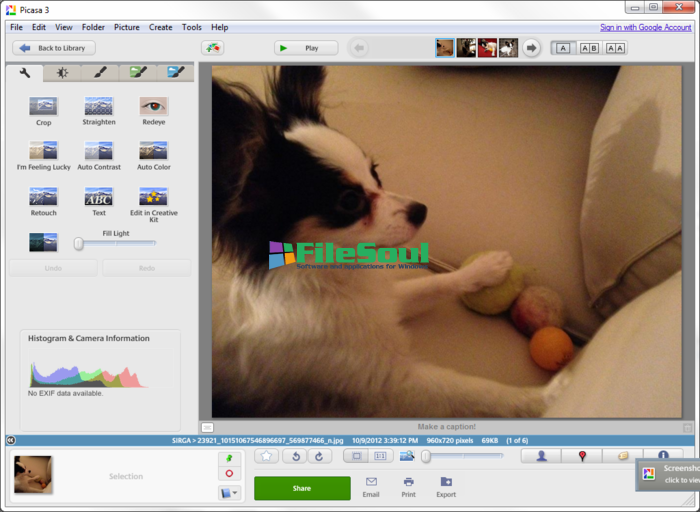Rotate photo clockwise
The image size is (700, 512).
point(319,456)
